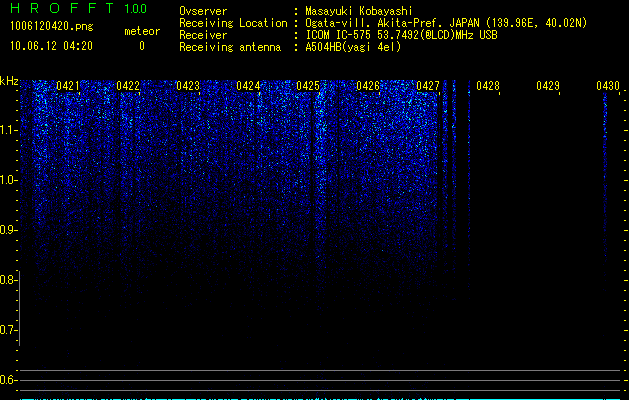The image size is (629, 400).
Task: Click the HROFFT 1.0.0 title text
Action: coord(78,8)
